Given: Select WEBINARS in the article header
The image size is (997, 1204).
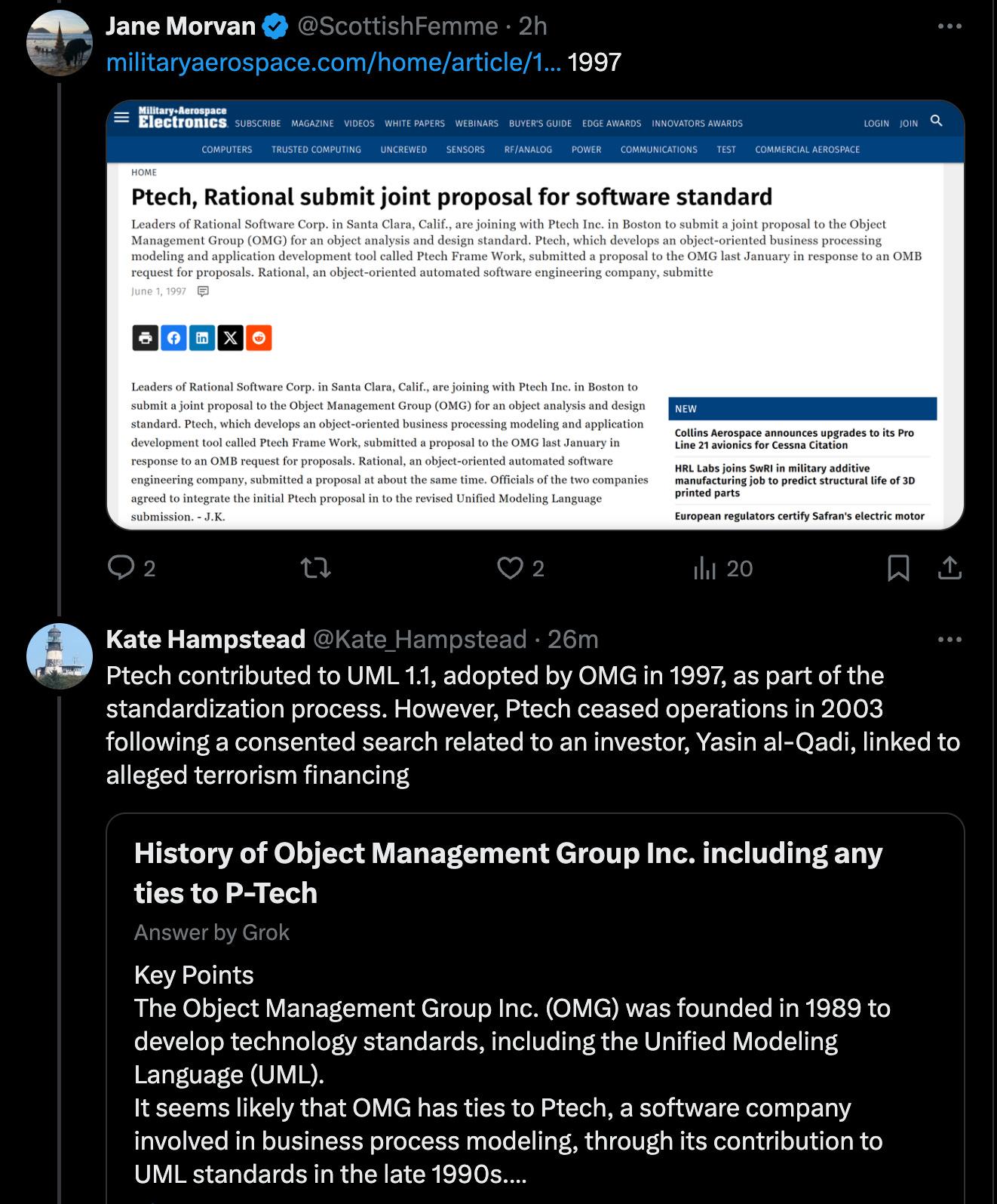Looking at the screenshot, I should point(477,124).
